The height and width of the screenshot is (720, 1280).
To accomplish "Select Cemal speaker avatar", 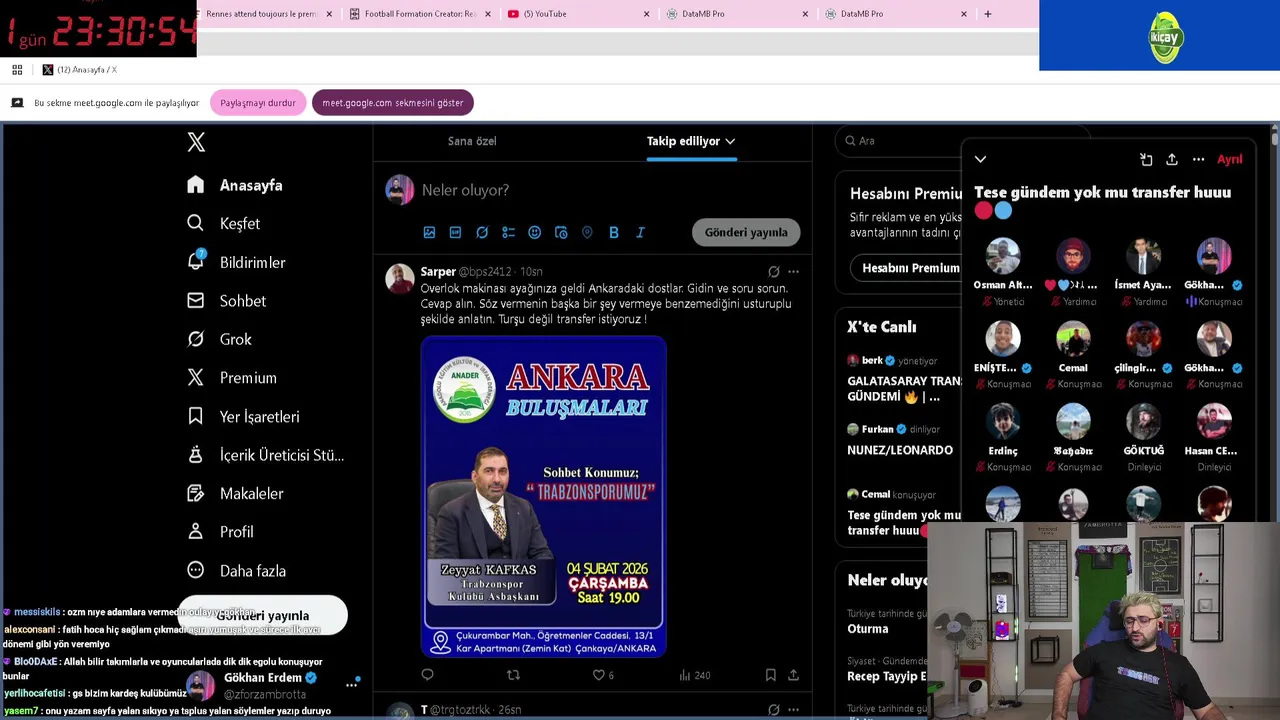I will (1073, 338).
